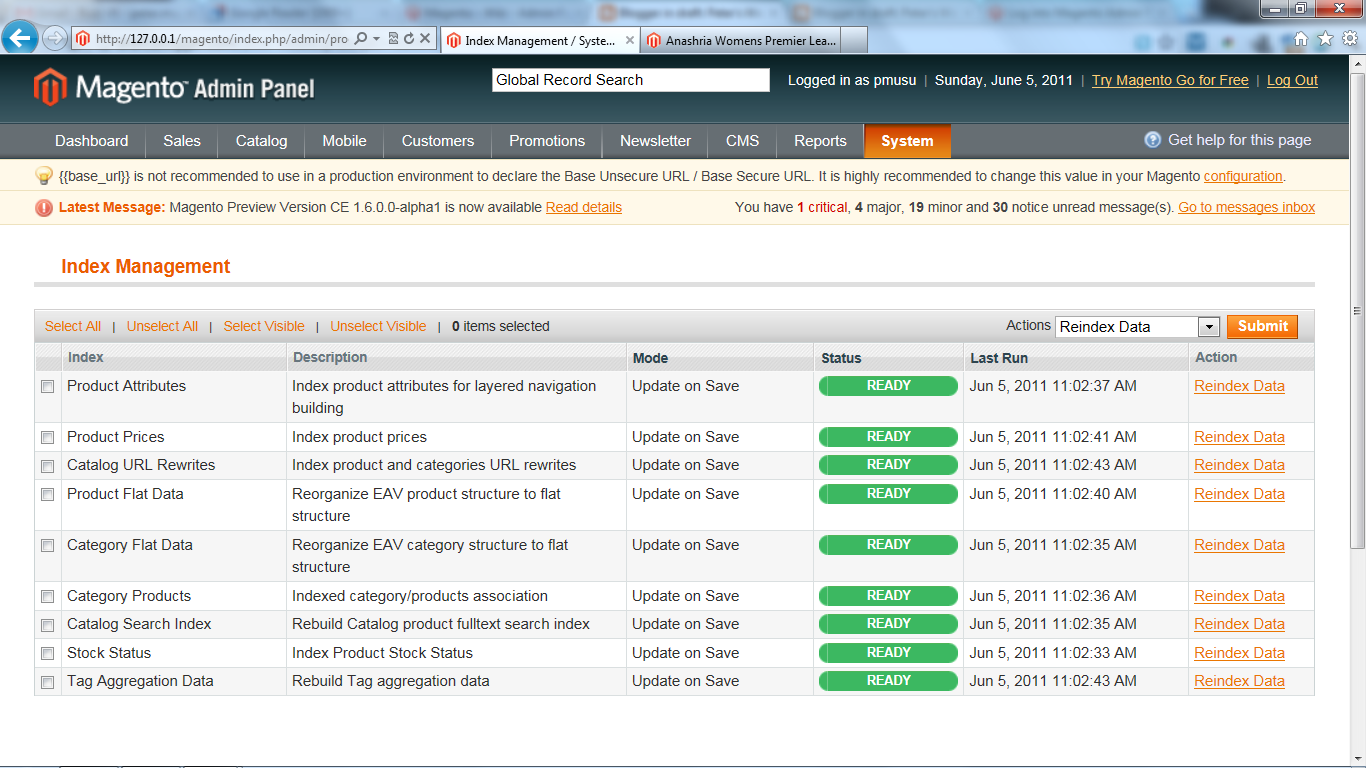Click the browser forward arrow button

click(54, 39)
